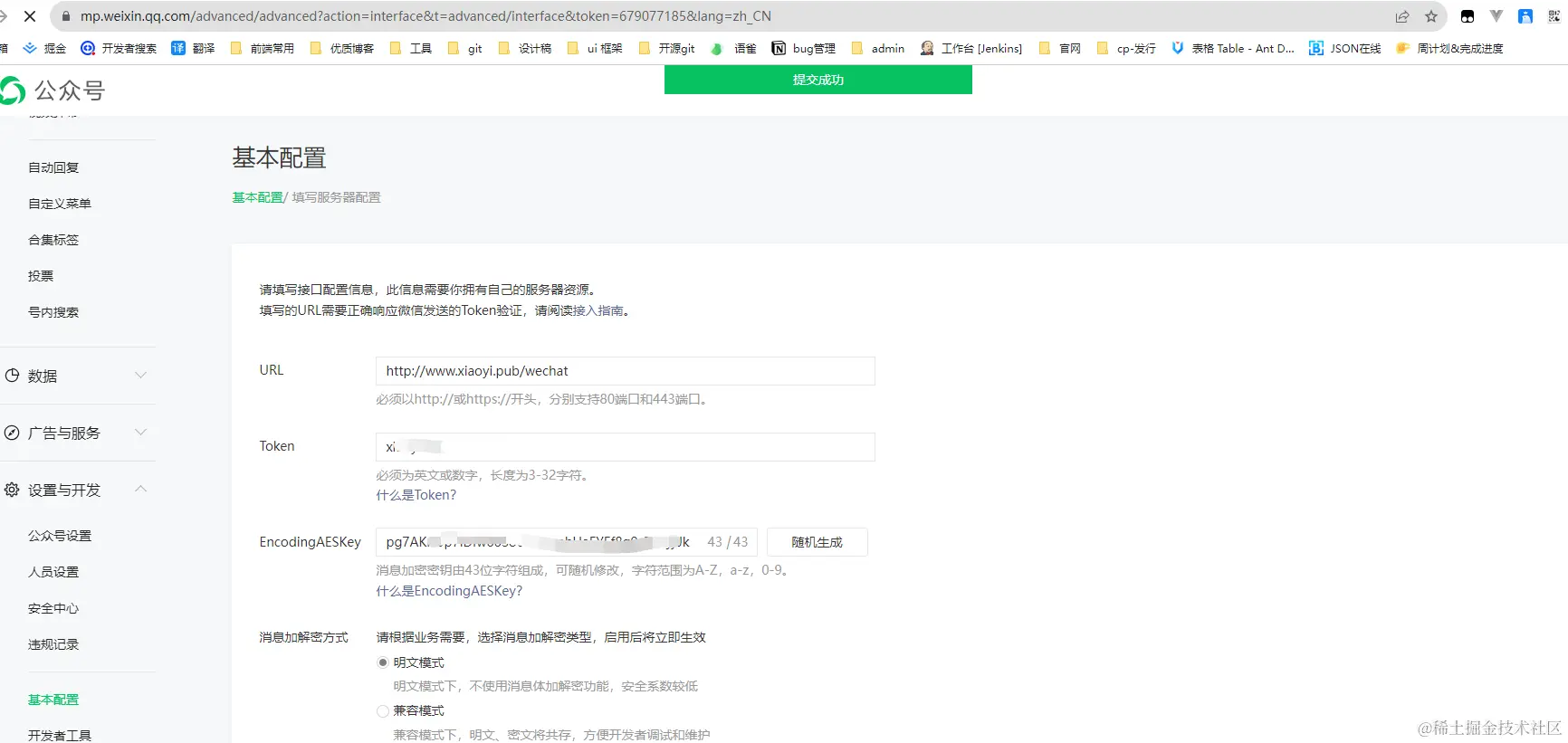Open 人员设置 in the sidebar
The width and height of the screenshot is (1568, 743).
click(53, 572)
